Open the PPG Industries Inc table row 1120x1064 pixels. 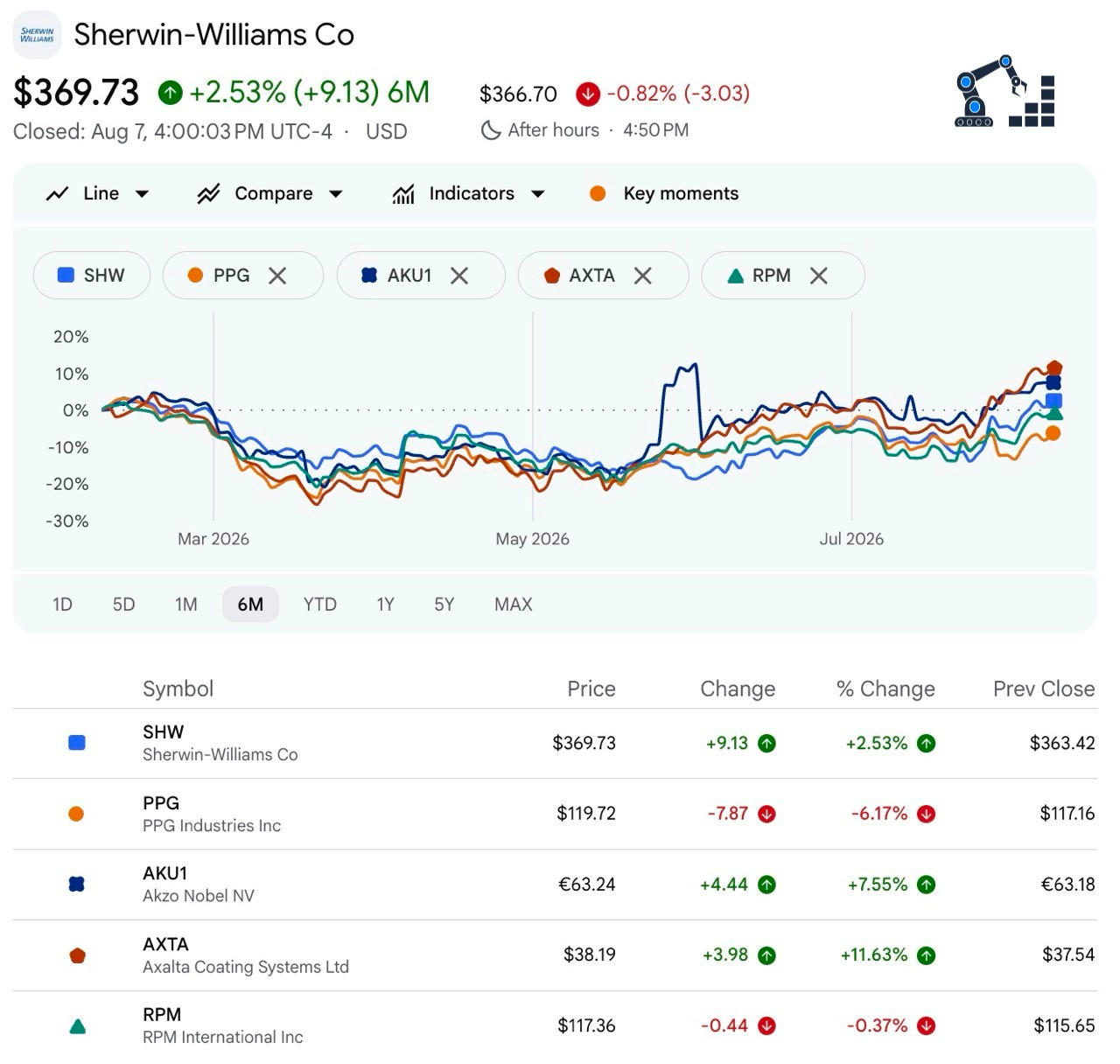coord(555,814)
